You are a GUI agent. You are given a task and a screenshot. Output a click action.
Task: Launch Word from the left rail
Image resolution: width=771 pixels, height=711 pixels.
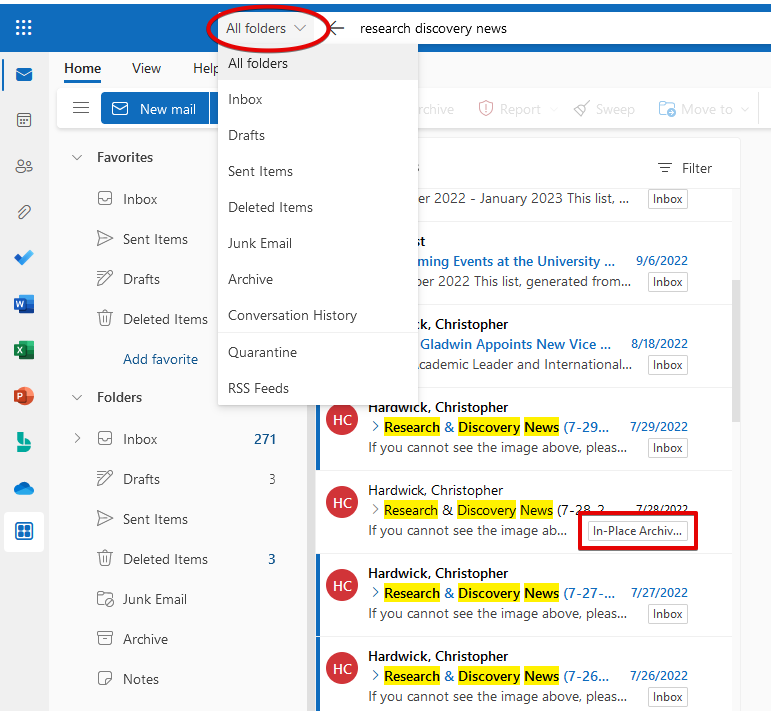24,304
